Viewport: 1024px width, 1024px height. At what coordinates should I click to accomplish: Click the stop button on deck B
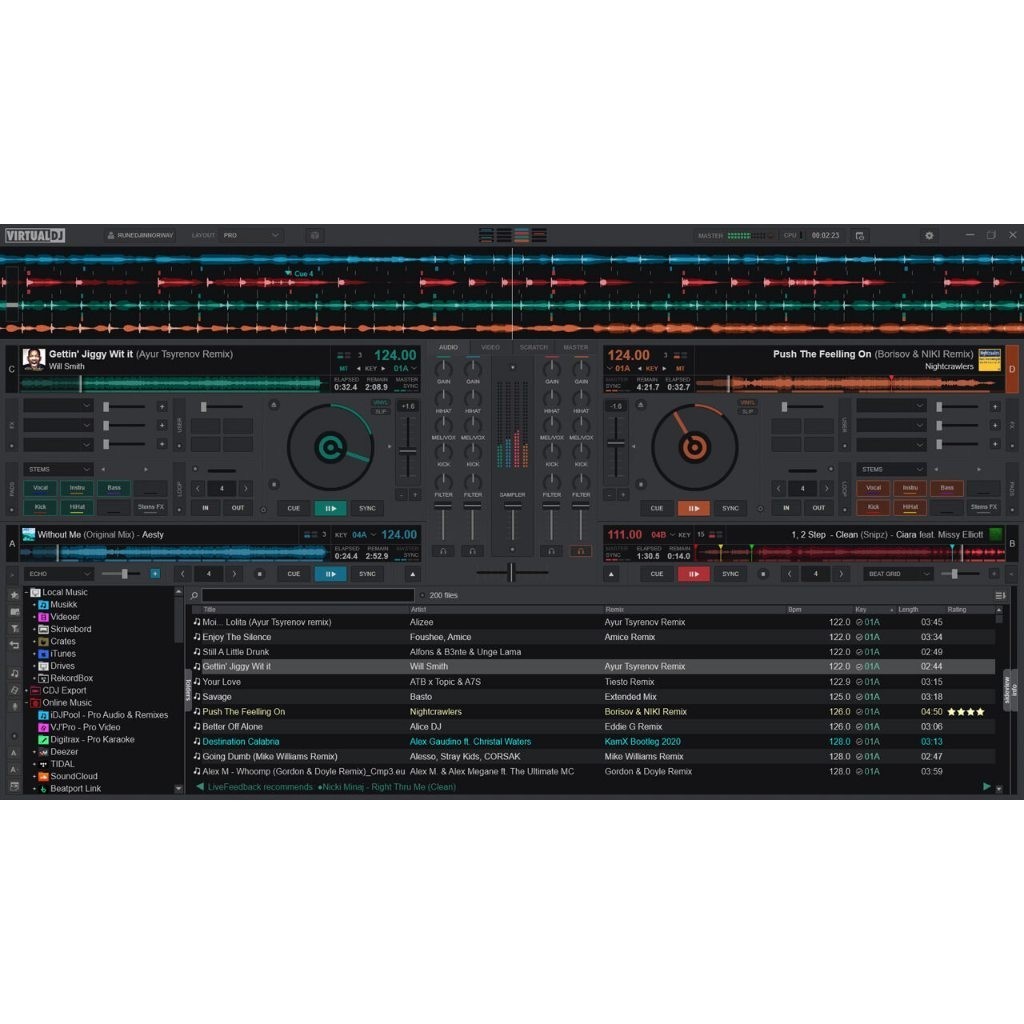(x=762, y=574)
